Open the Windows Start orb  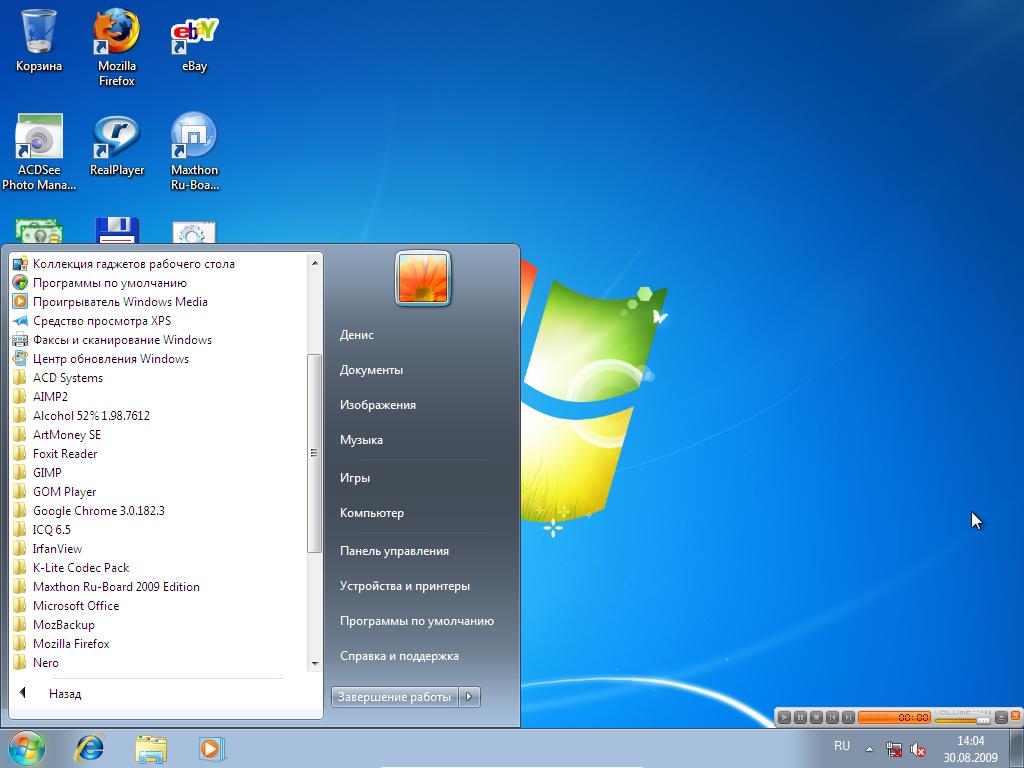click(27, 747)
